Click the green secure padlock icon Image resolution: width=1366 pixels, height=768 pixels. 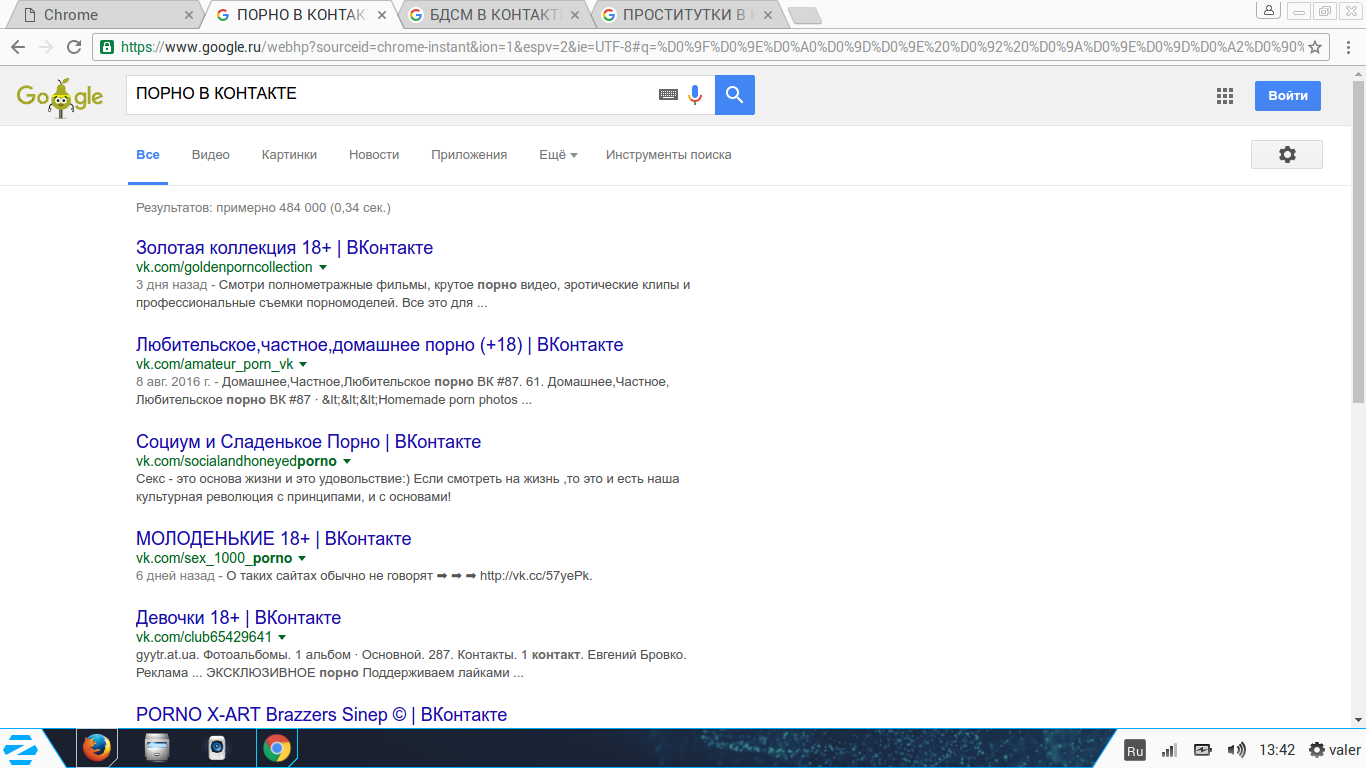[107, 47]
